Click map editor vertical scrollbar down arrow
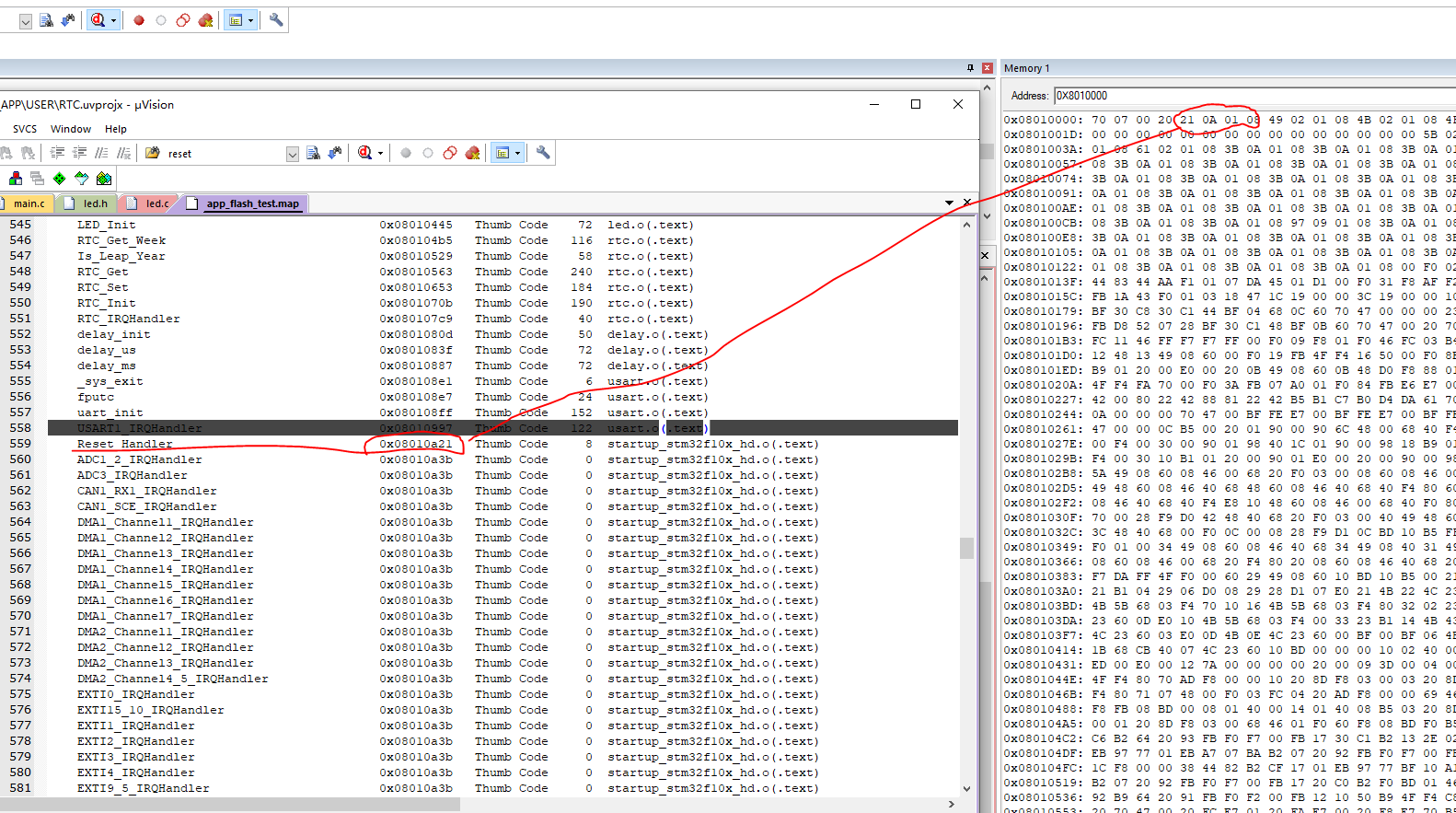Image resolution: width=1456 pixels, height=813 pixels. point(966,789)
